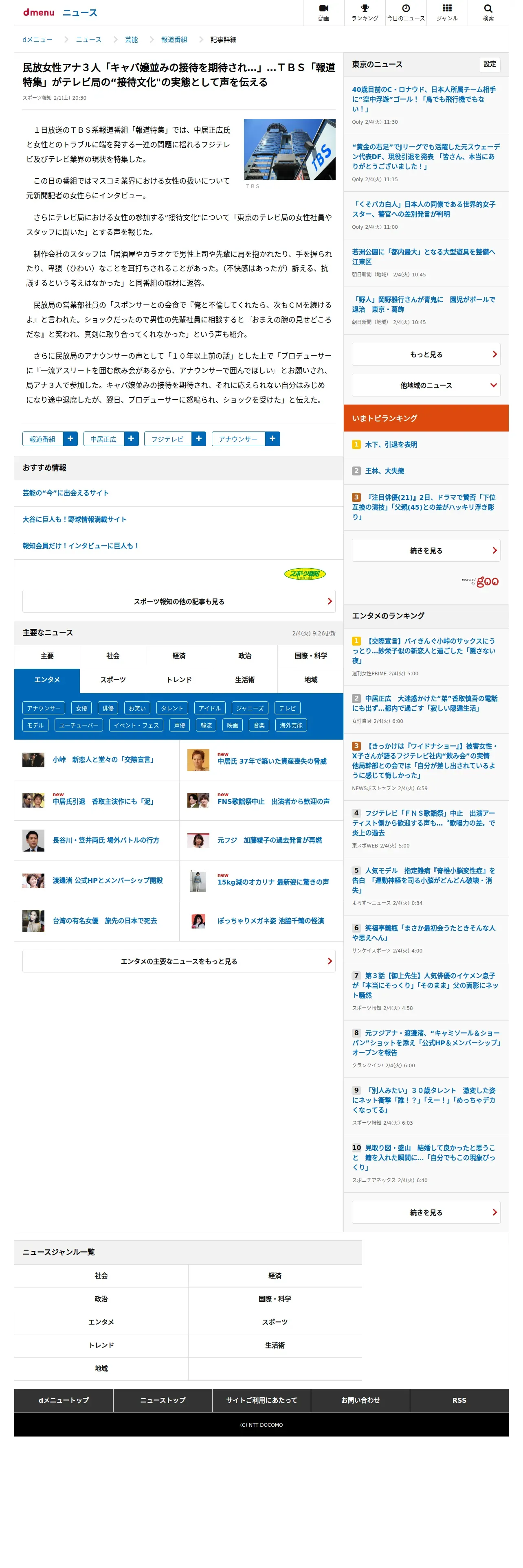Filter by アナウンサー subcategory chip
Screen dimensions: 523x1568
click(x=44, y=708)
